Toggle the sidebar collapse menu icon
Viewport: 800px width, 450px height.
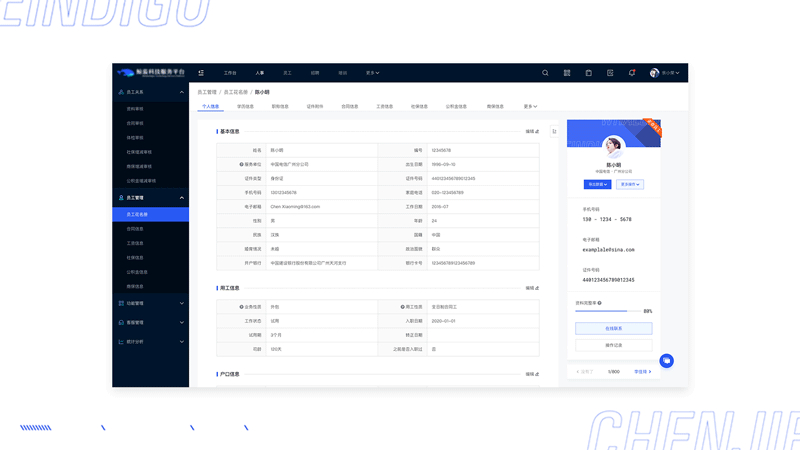click(201, 73)
